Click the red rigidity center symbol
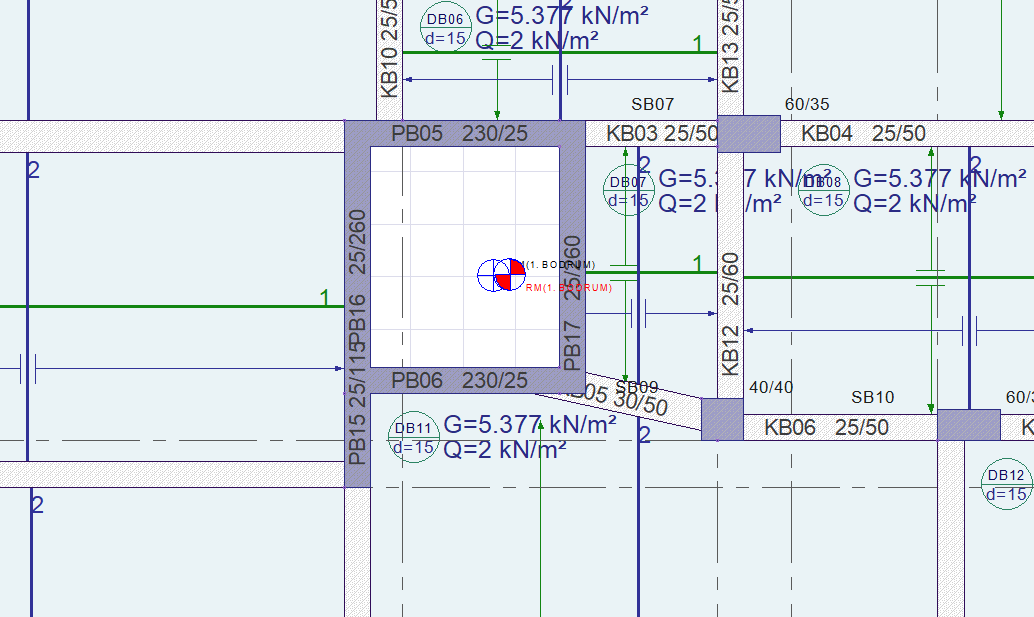 (510, 274)
